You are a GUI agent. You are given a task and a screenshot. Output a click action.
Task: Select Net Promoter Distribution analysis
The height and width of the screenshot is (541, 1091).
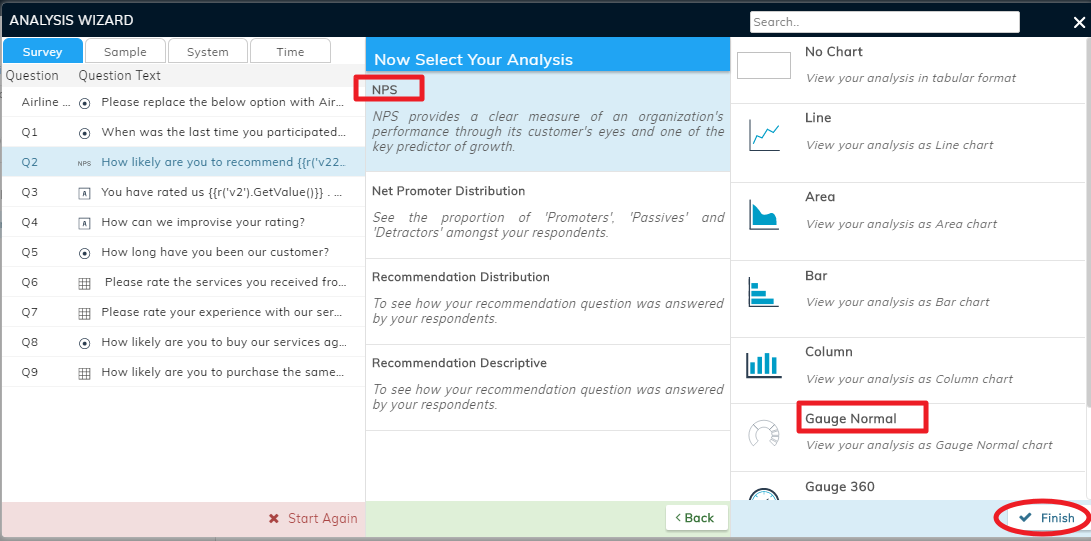tap(548, 216)
